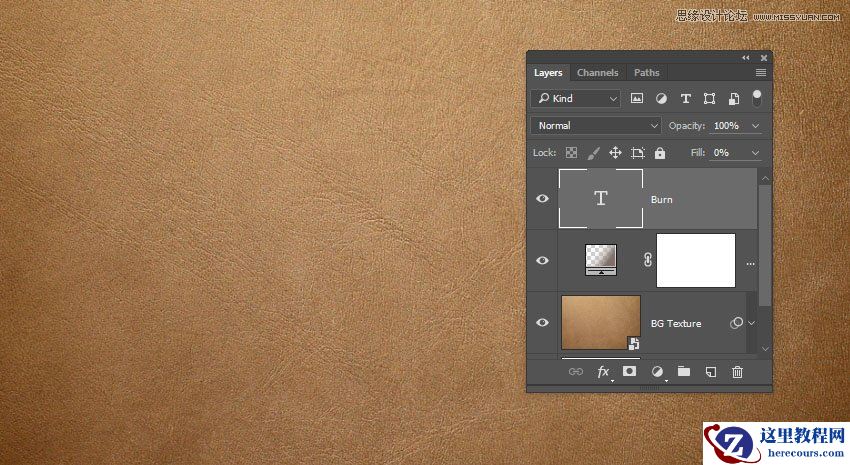This screenshot has width=850, height=465.
Task: Lock artboard nesting icon
Action: 638,153
